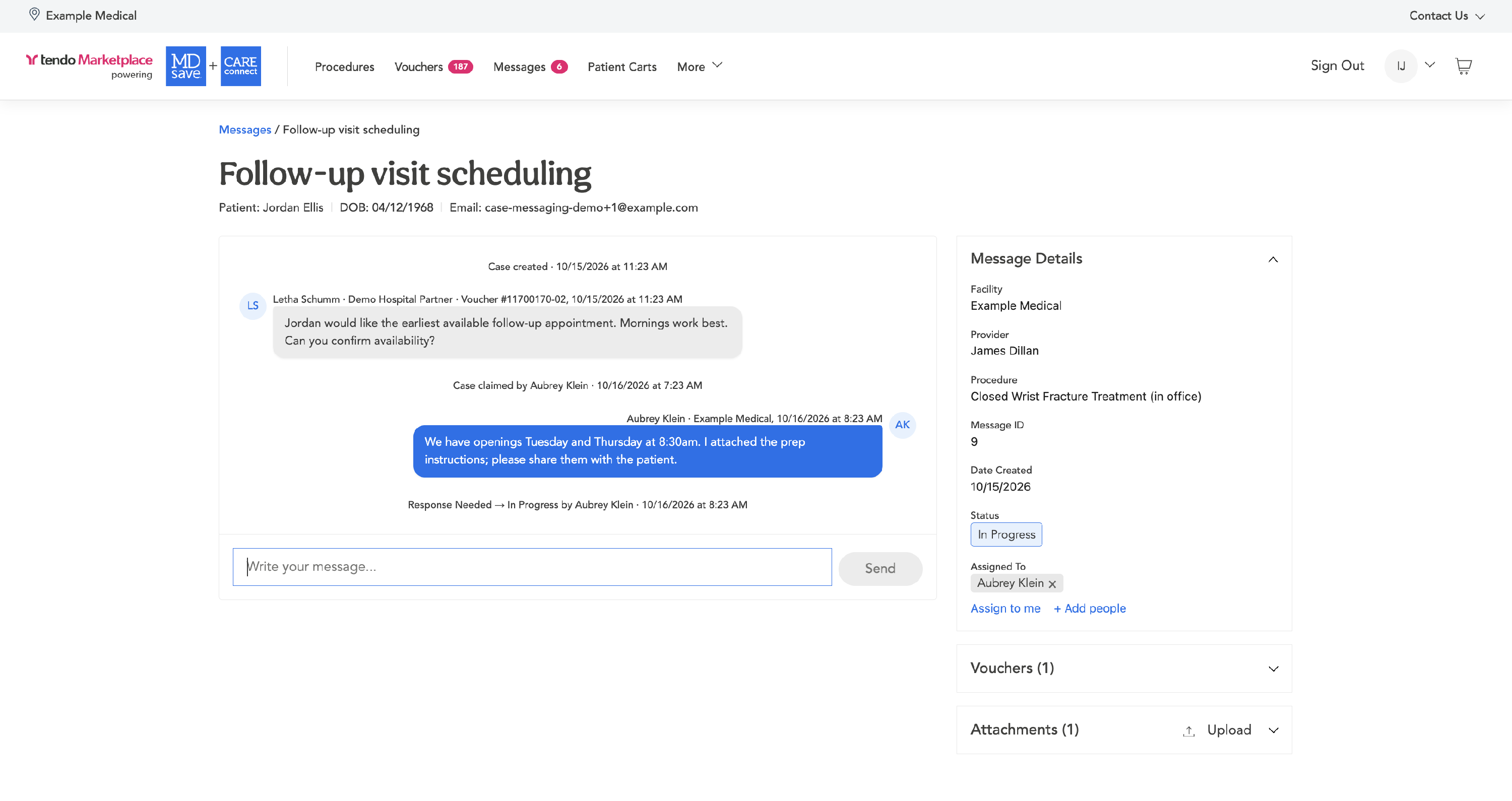The width and height of the screenshot is (1512, 801).
Task: Expand the More navigation menu
Action: [699, 66]
